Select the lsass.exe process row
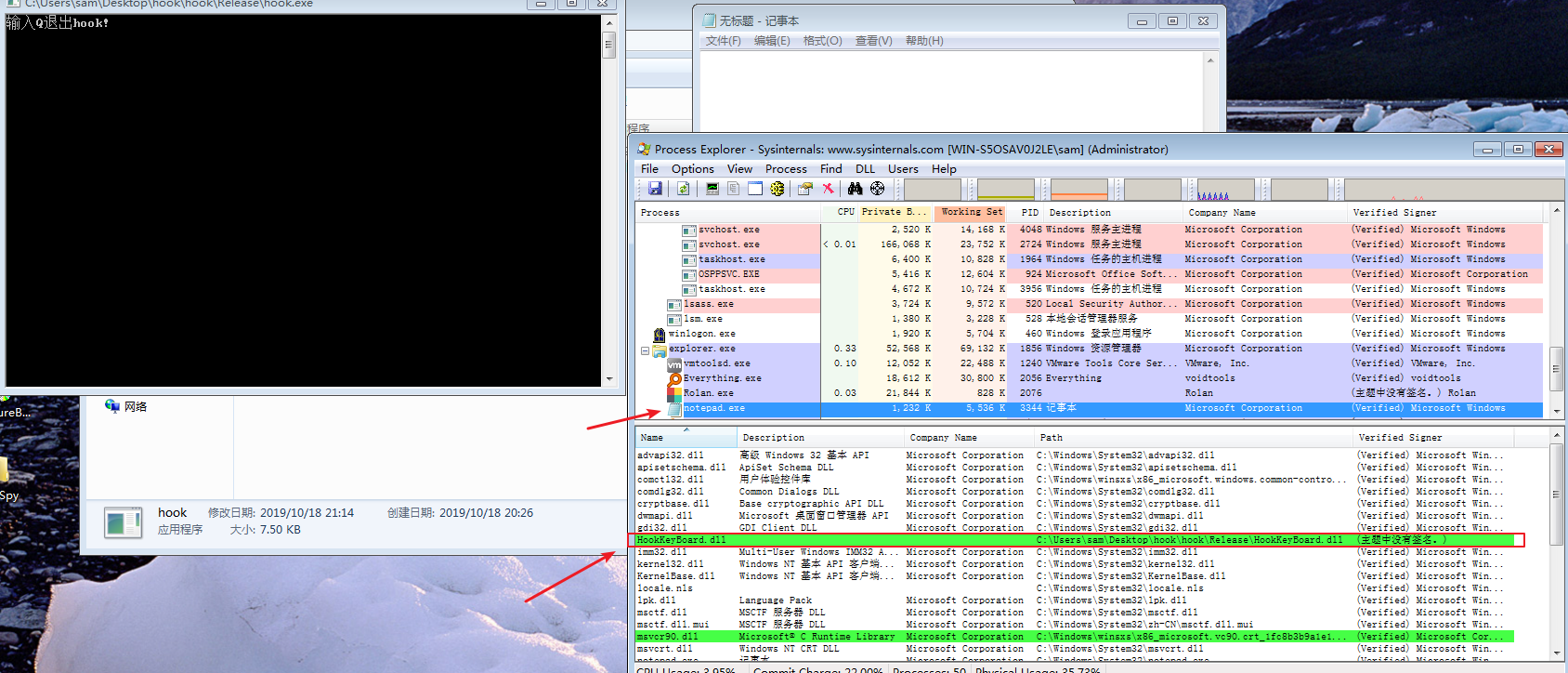This screenshot has height=673, width=1568. coord(1089,304)
